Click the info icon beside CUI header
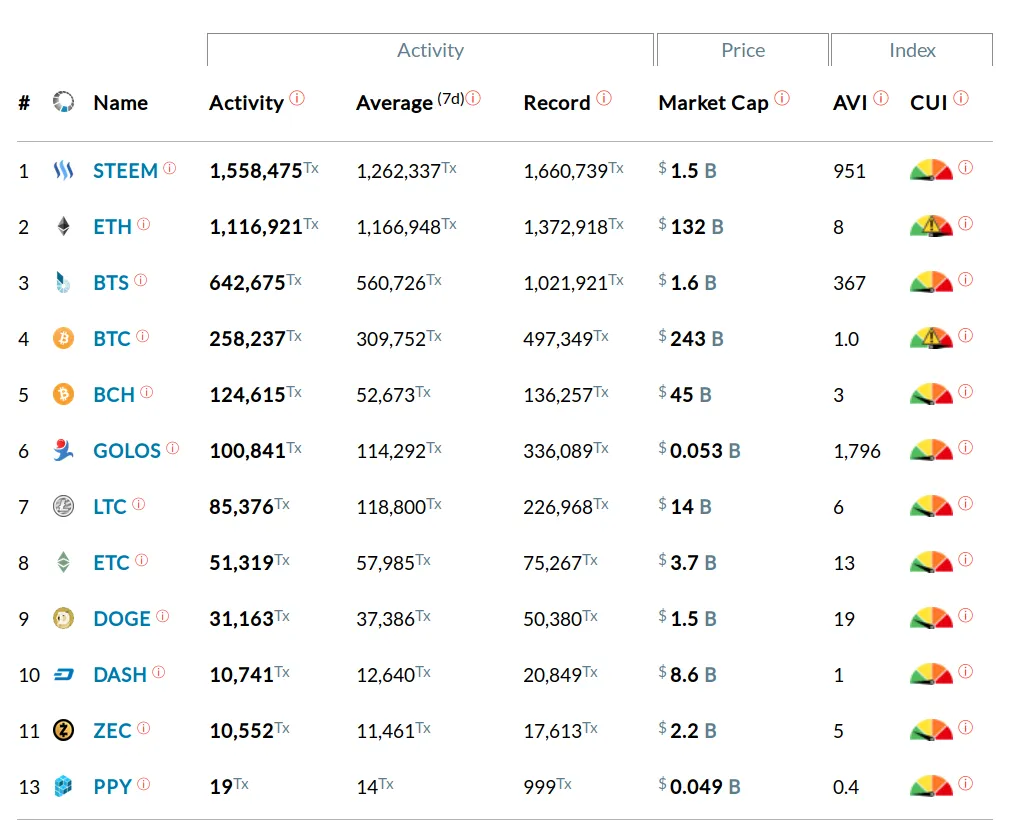This screenshot has width=1012, height=829. 961,97
